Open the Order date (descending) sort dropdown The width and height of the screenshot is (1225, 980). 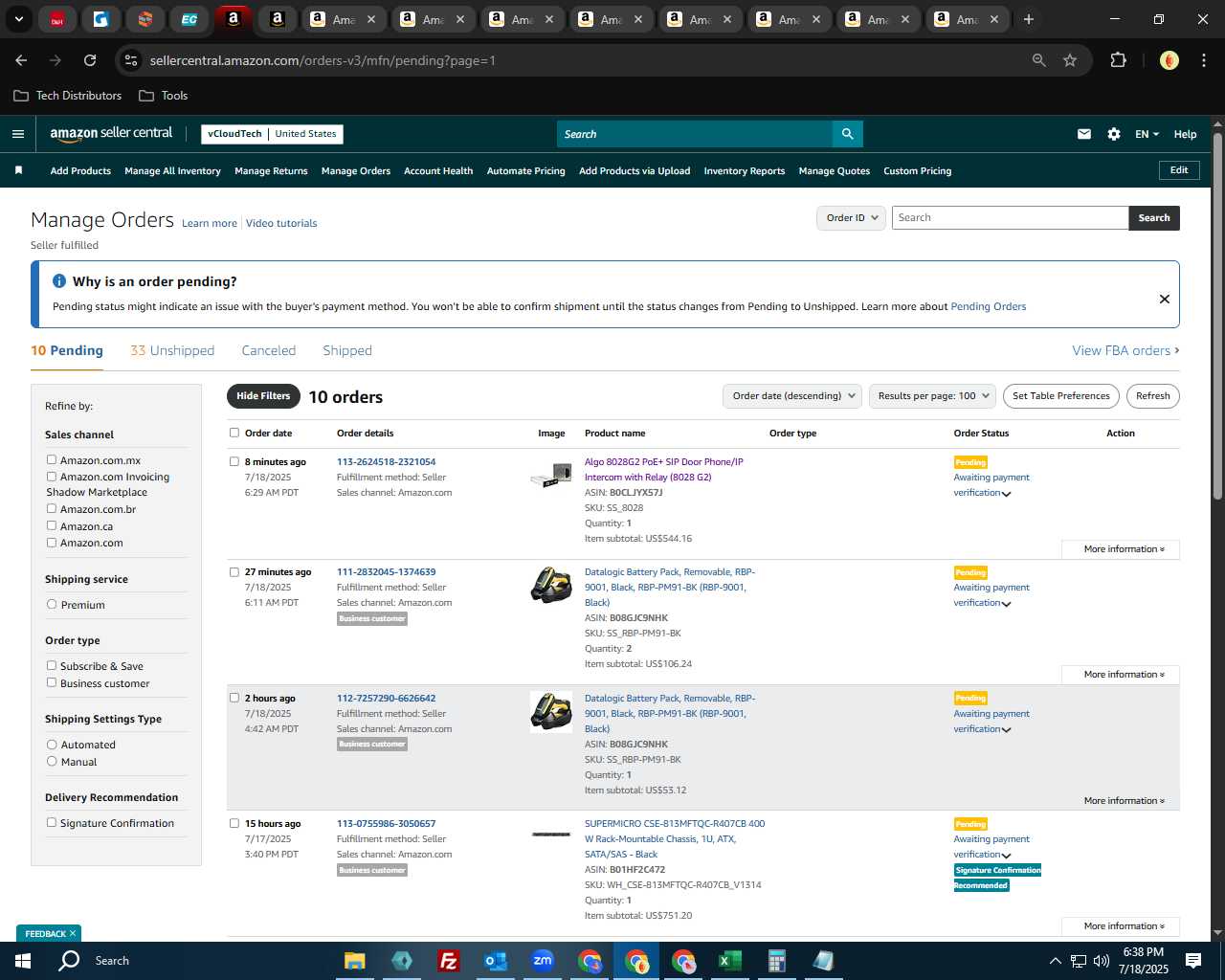tap(792, 396)
